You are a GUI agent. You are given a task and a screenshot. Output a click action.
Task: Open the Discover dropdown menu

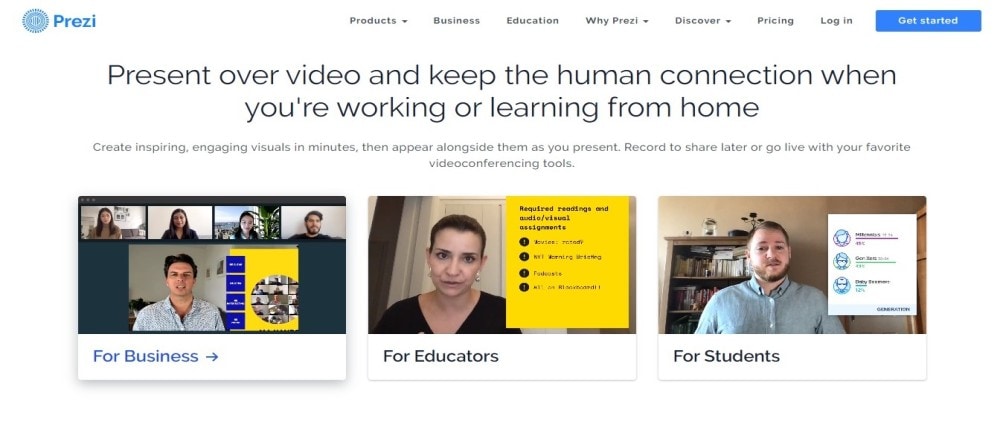pos(703,21)
